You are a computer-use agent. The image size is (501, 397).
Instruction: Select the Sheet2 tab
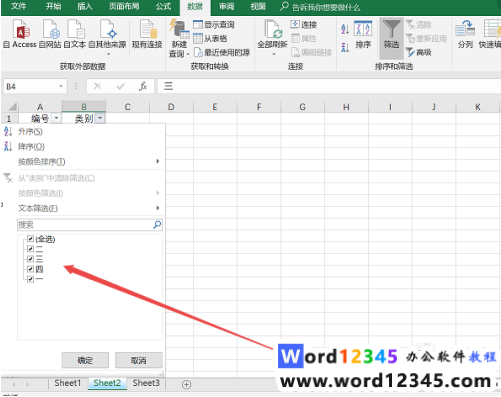click(107, 383)
